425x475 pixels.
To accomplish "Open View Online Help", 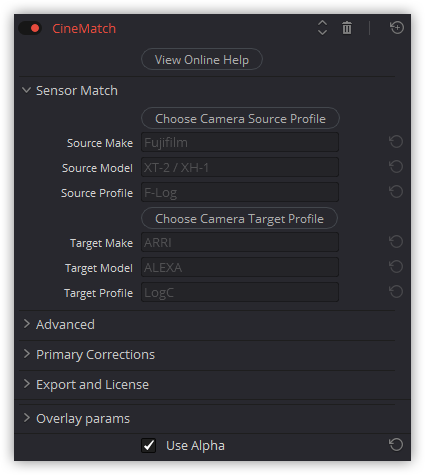I will (202, 59).
